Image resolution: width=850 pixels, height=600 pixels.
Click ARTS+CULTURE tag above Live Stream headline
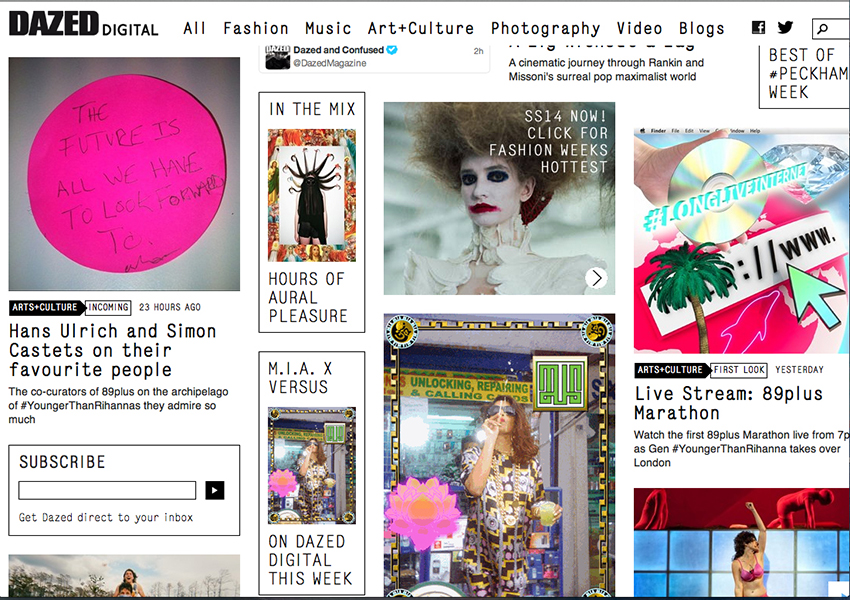pyautogui.click(x=672, y=370)
